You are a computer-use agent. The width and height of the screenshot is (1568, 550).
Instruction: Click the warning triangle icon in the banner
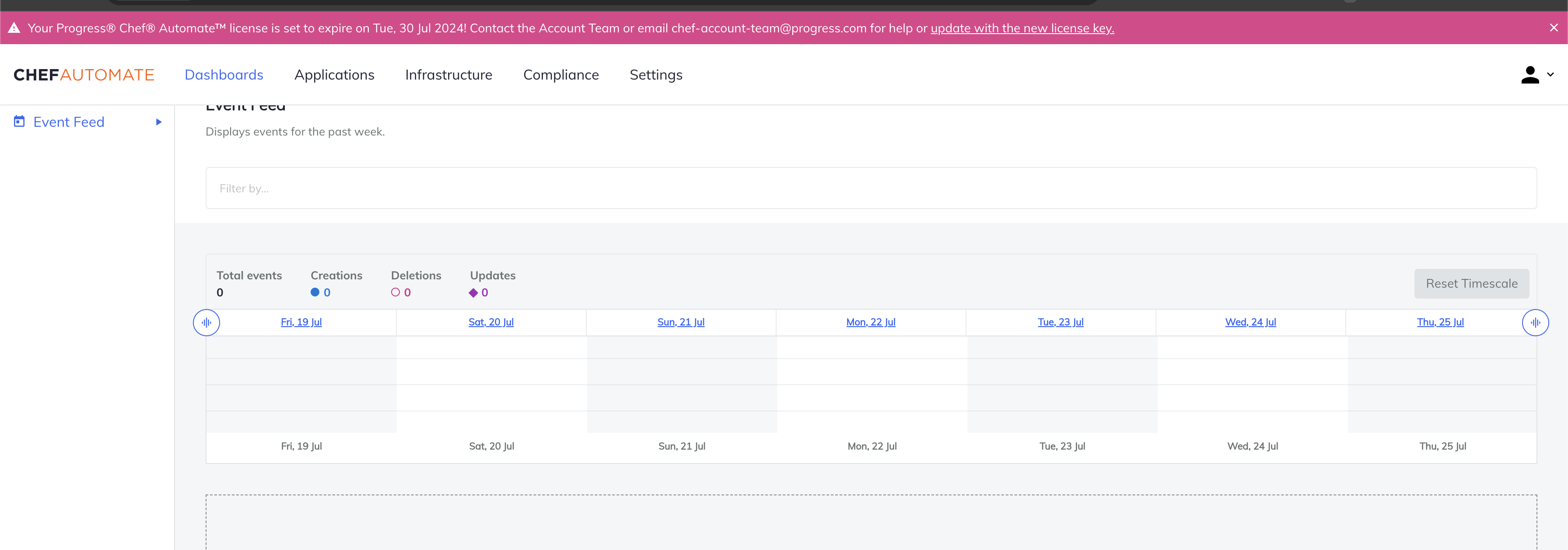(x=14, y=28)
